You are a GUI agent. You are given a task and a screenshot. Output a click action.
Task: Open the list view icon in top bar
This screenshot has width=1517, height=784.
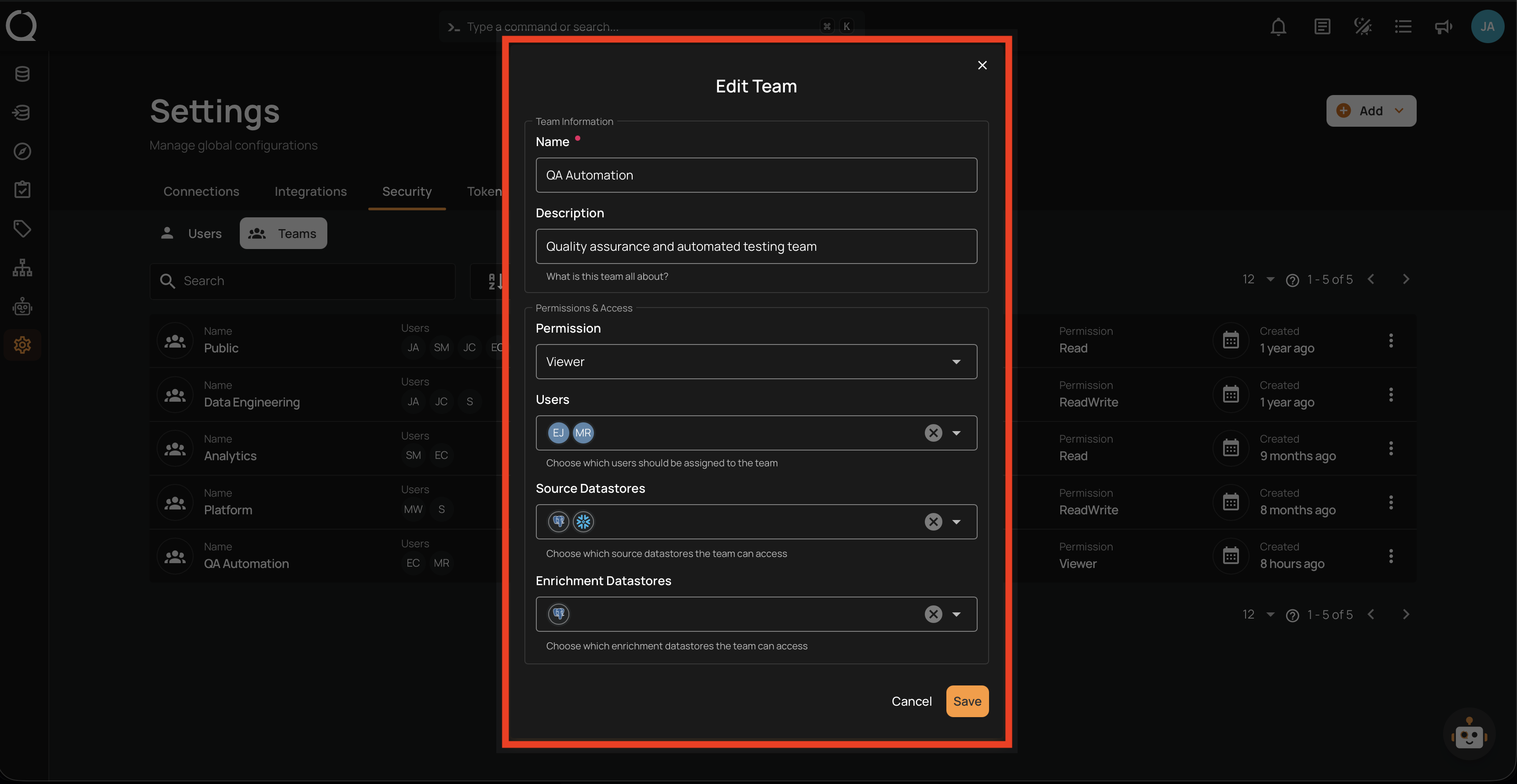(1403, 26)
